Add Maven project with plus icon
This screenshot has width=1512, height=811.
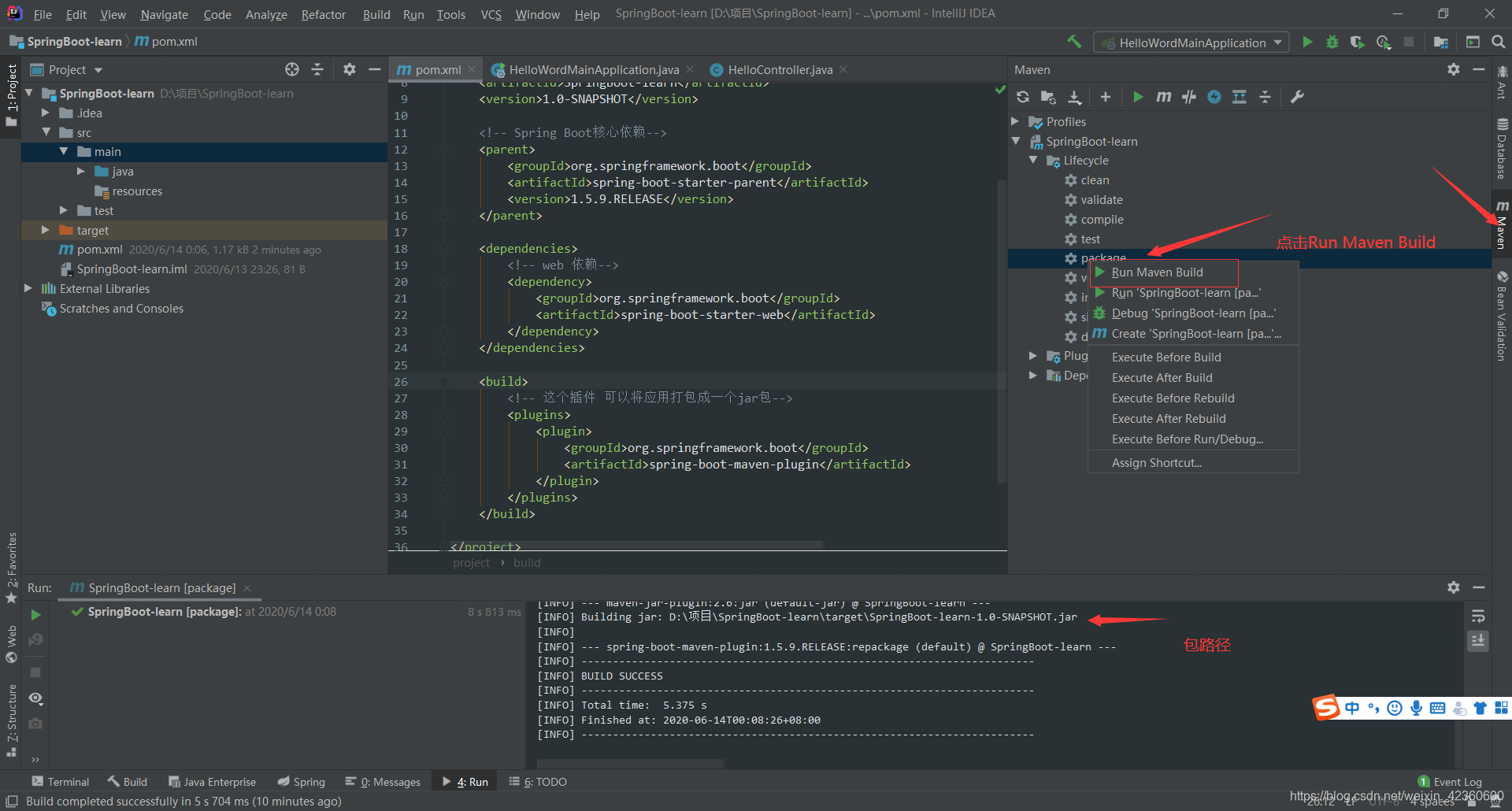(1106, 97)
